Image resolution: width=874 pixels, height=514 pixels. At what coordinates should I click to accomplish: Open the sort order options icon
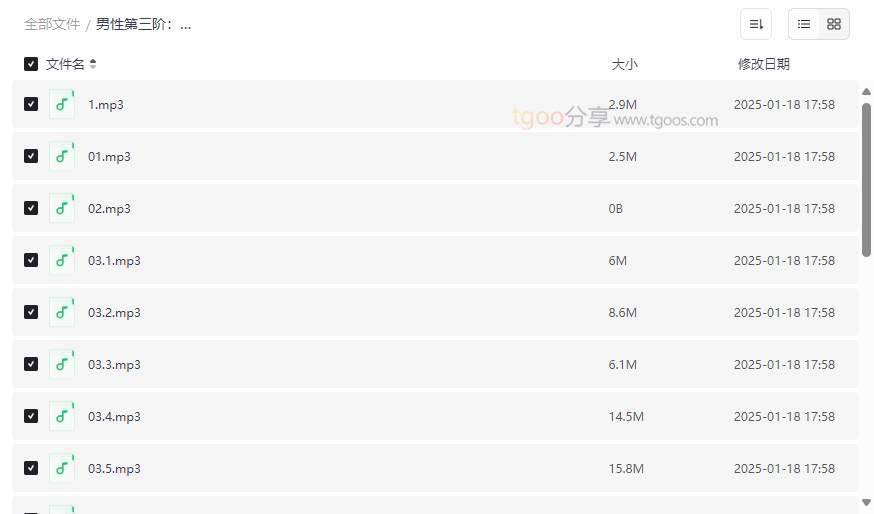coord(756,24)
